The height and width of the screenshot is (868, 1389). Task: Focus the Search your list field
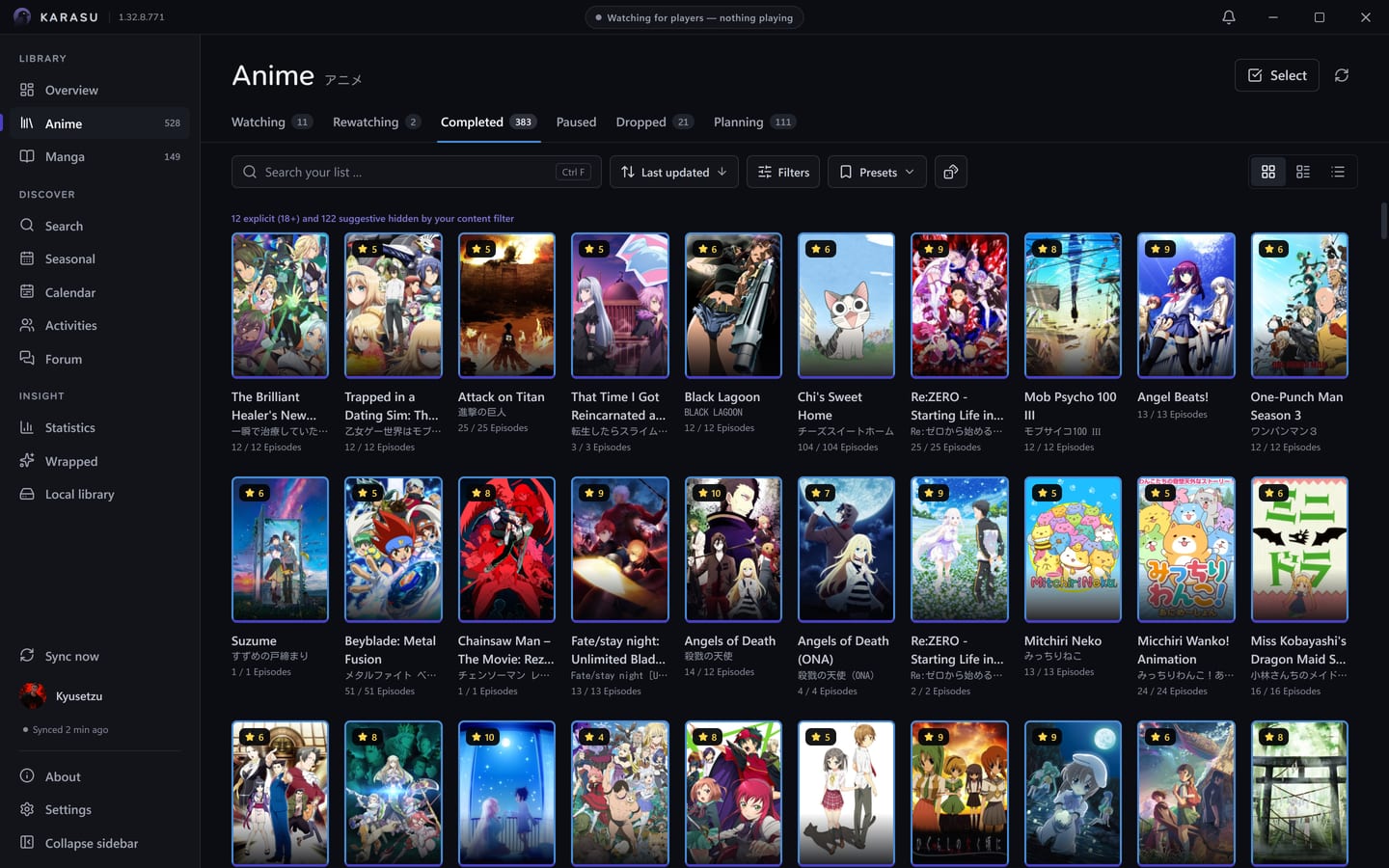(x=417, y=172)
